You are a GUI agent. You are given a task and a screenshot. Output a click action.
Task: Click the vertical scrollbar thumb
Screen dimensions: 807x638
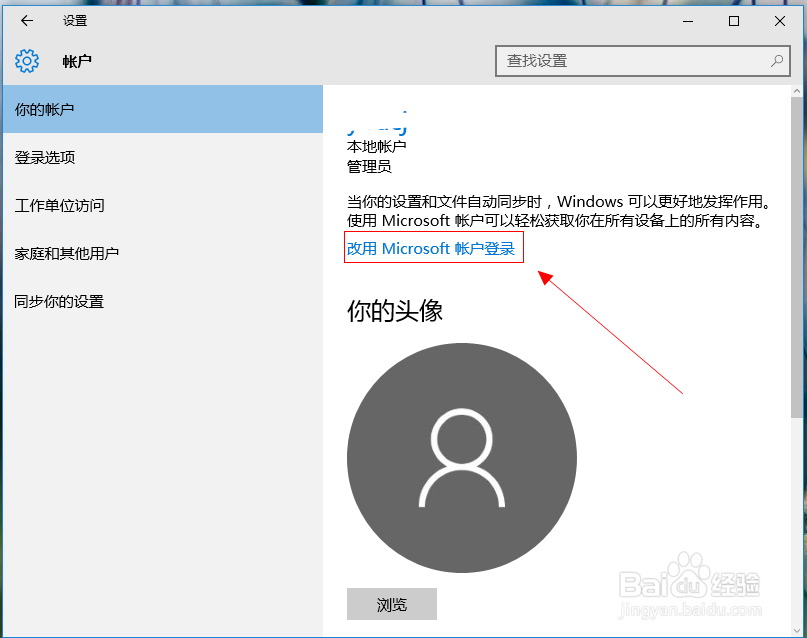pos(797,257)
